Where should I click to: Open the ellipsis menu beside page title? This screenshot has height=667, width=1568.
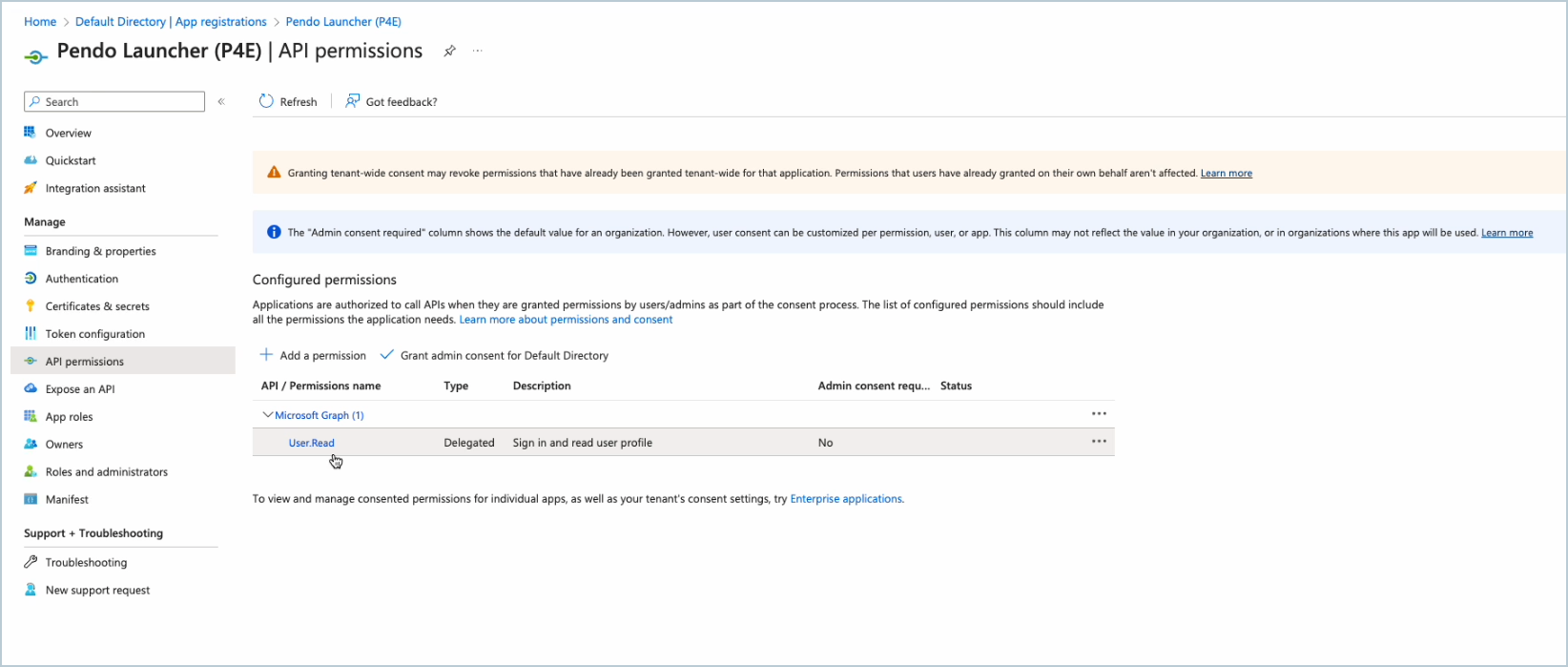(478, 52)
